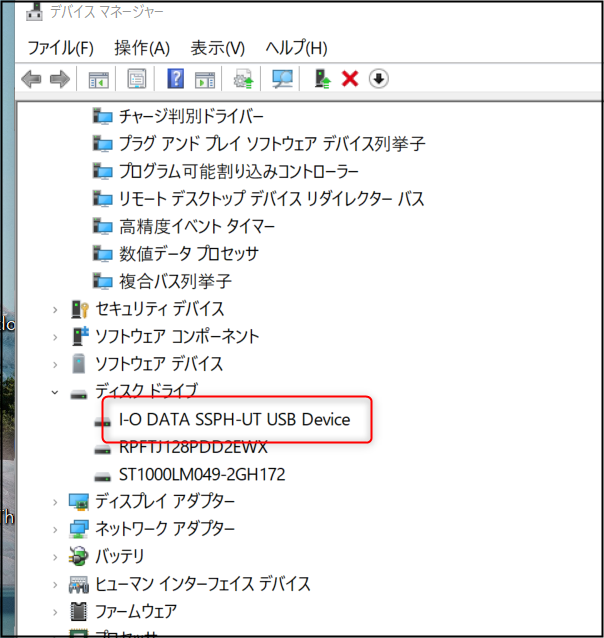Click the red X Uninstall device icon
The image size is (604, 638).
[350, 79]
